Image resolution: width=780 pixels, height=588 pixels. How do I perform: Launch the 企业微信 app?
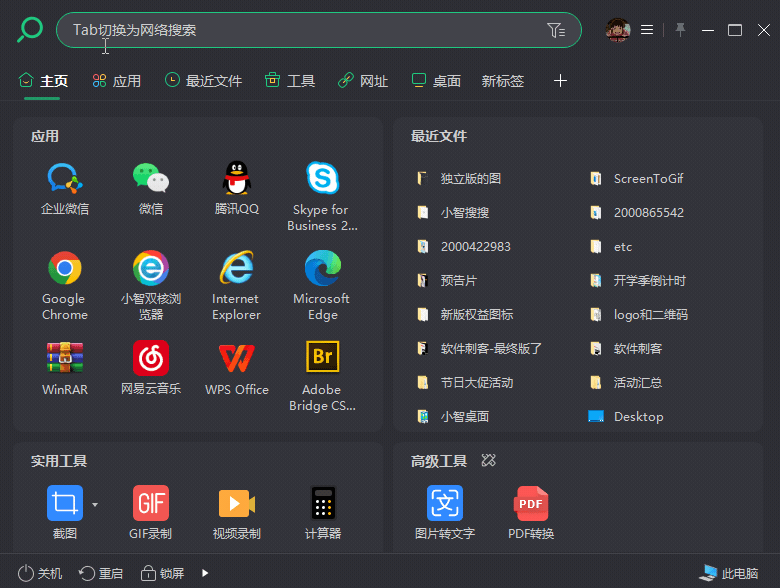pyautogui.click(x=65, y=188)
